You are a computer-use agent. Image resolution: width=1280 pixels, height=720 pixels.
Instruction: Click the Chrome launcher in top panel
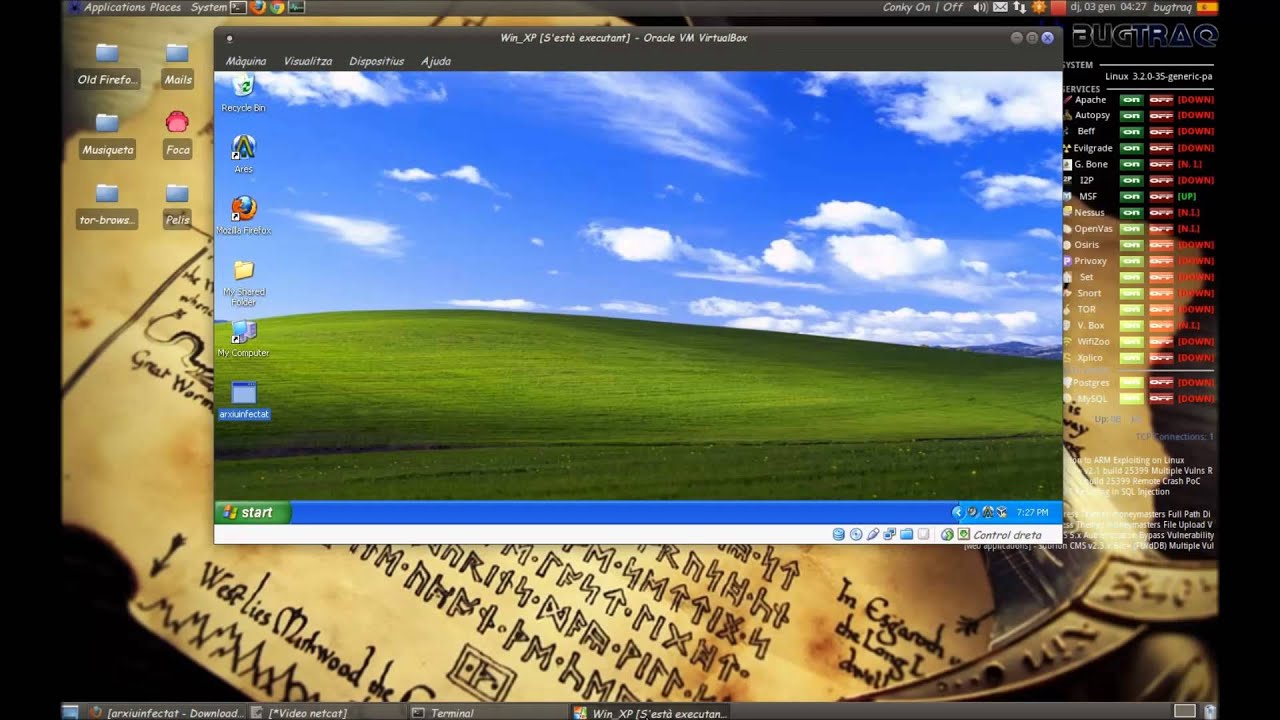(277, 7)
